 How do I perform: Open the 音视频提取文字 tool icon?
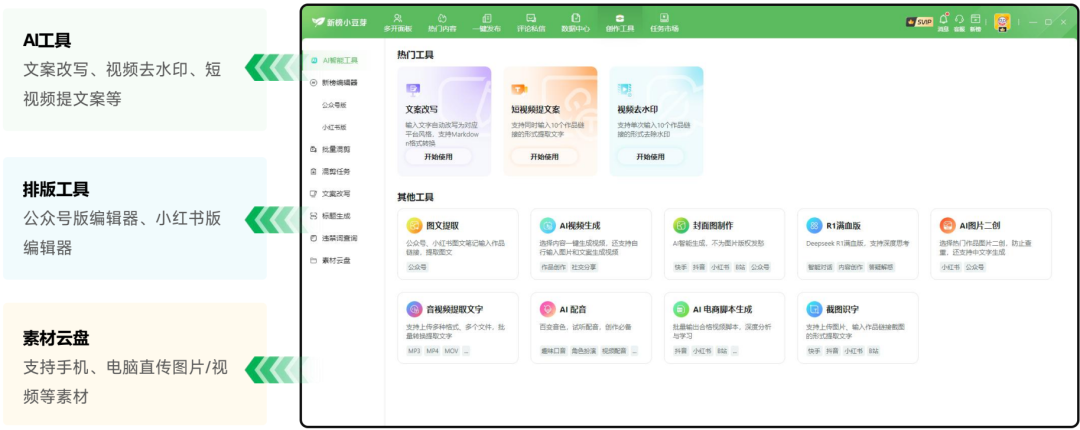pyautogui.click(x=414, y=309)
